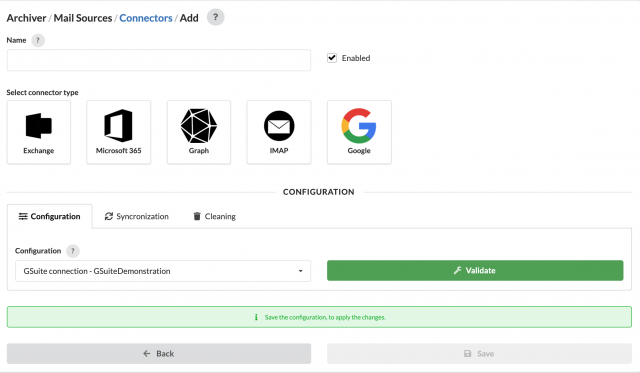Image resolution: width=640 pixels, height=373 pixels.
Task: Click the 'Save the configuration' info message
Action: (319, 317)
